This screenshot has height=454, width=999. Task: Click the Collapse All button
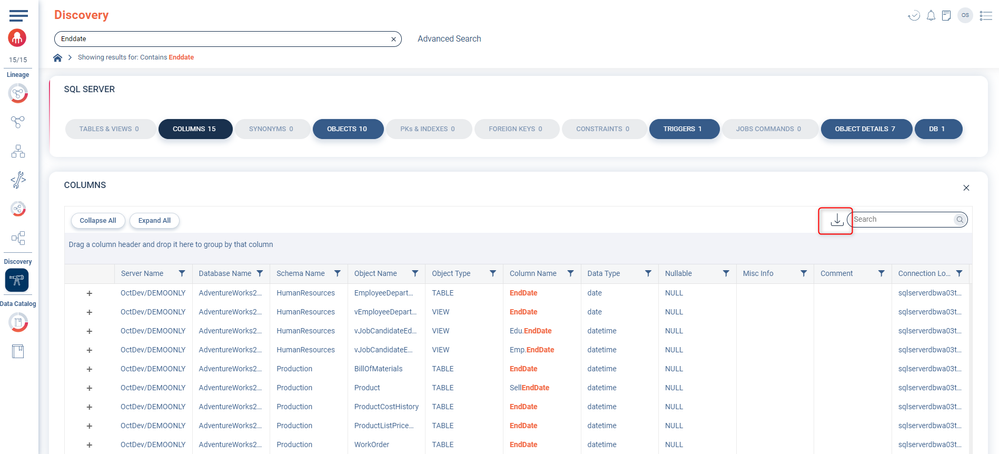(98, 221)
